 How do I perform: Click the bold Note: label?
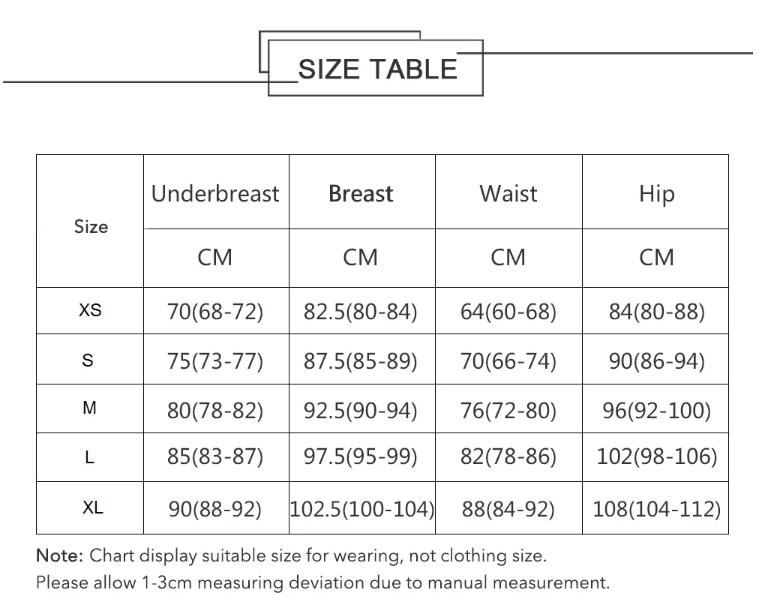(60, 556)
